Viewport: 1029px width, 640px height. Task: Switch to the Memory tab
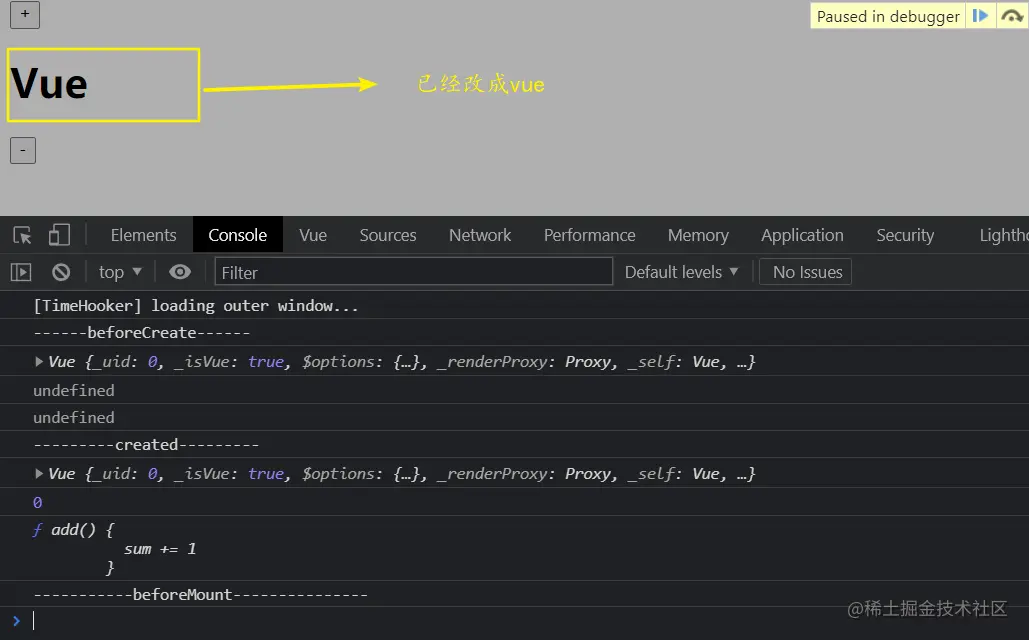click(x=698, y=235)
